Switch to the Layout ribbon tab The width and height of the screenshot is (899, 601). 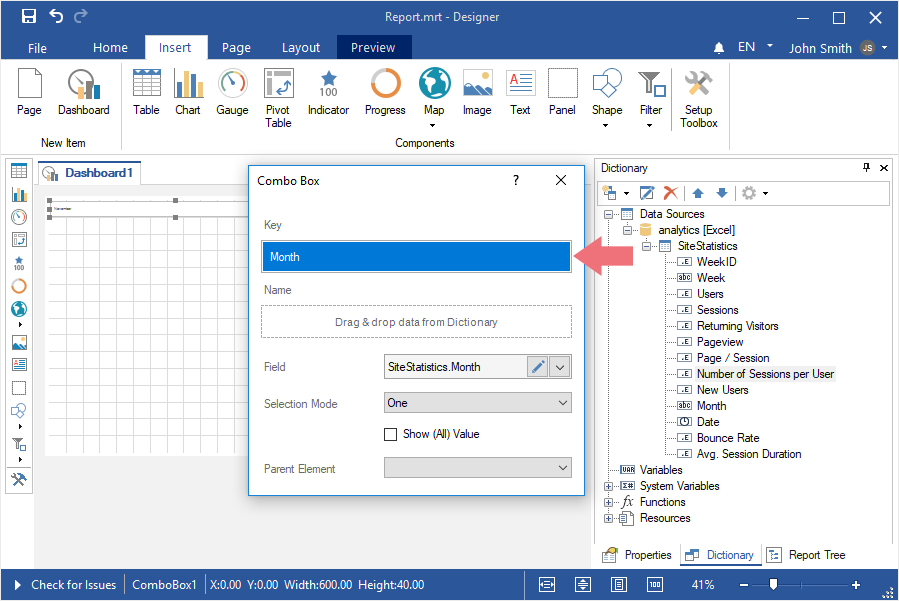pyautogui.click(x=300, y=48)
